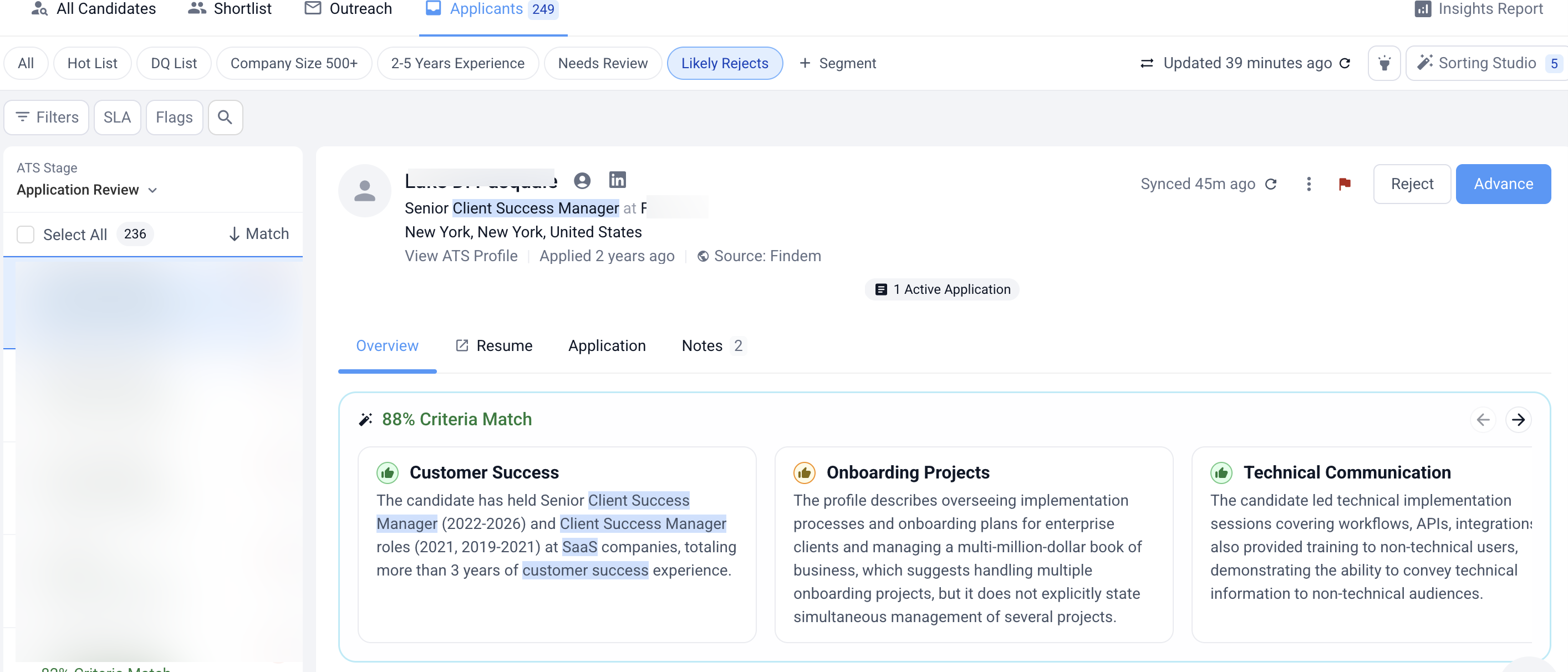Select the Likely Rejects segment
This screenshot has width=1568, height=672.
tap(724, 63)
